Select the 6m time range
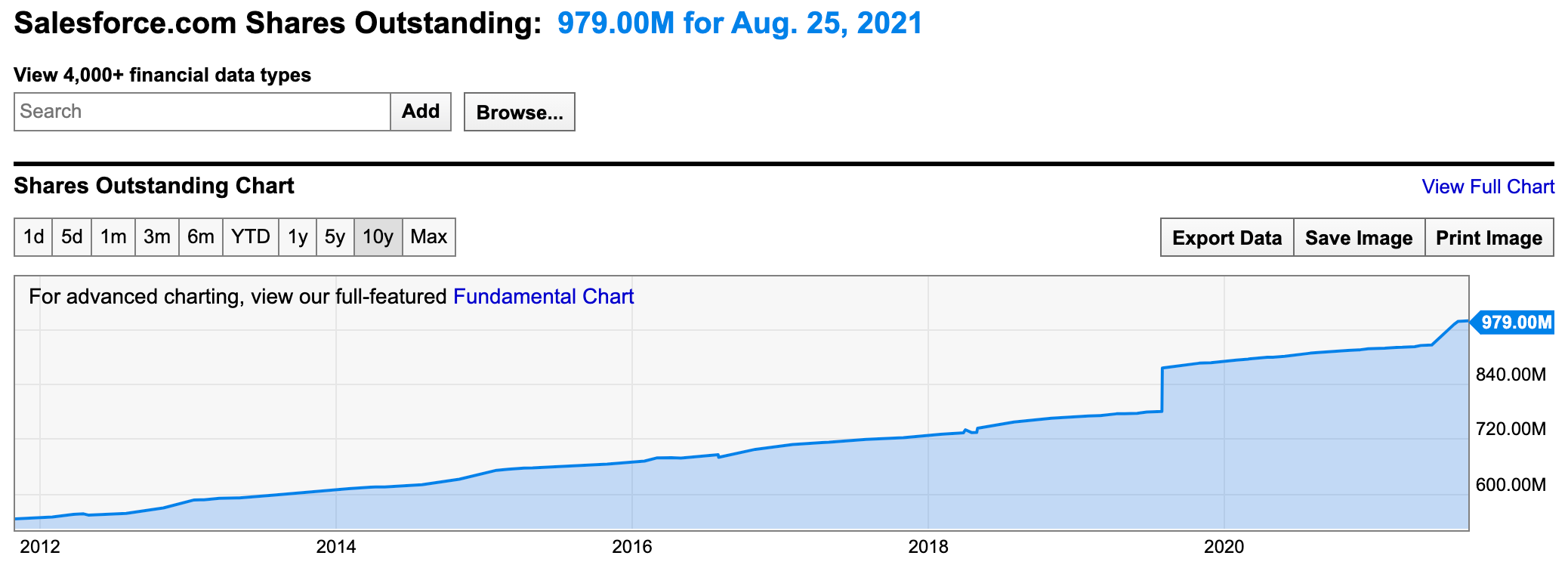This screenshot has width=1568, height=571. click(201, 237)
